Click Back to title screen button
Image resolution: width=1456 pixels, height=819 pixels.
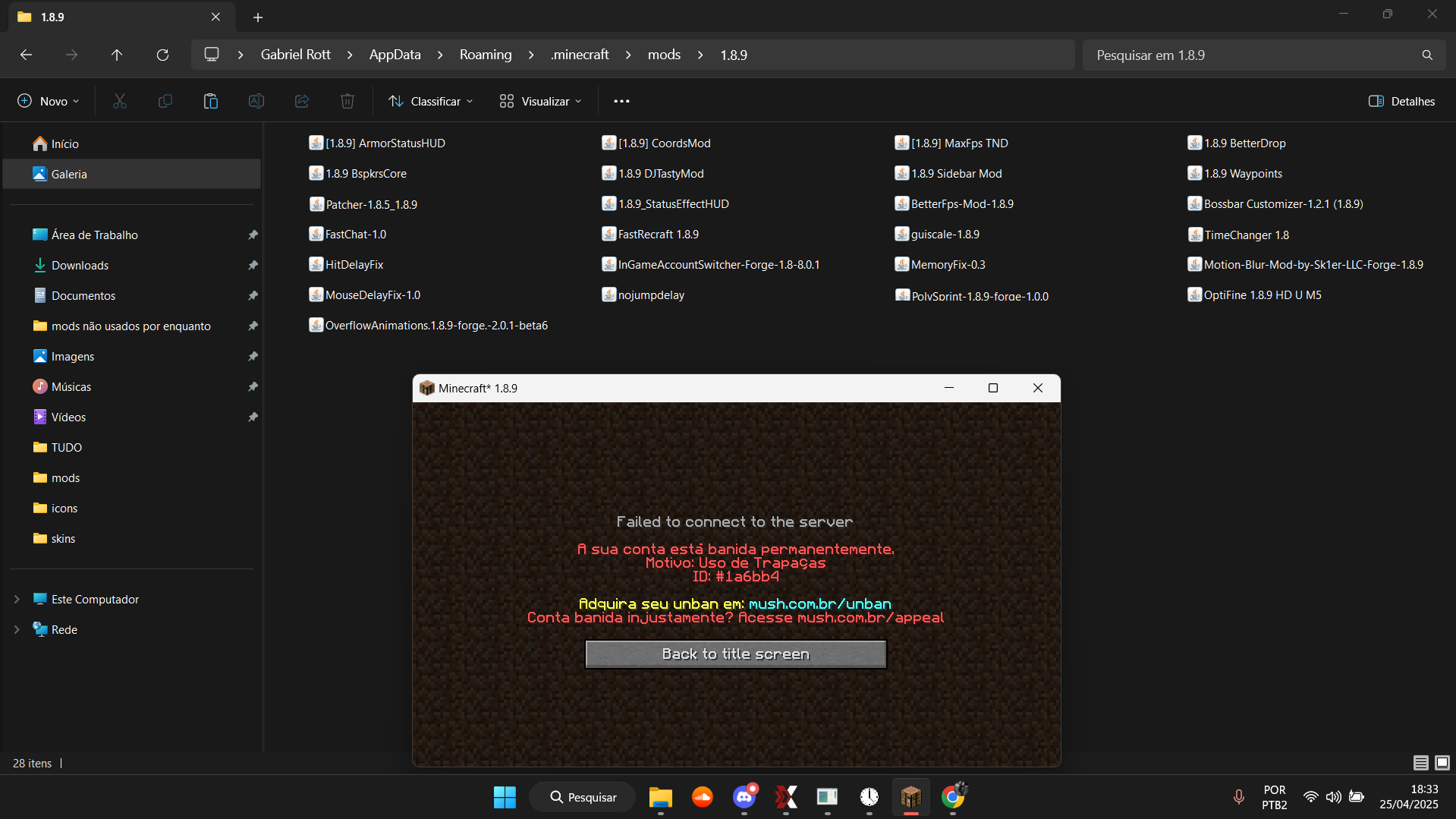736,654
